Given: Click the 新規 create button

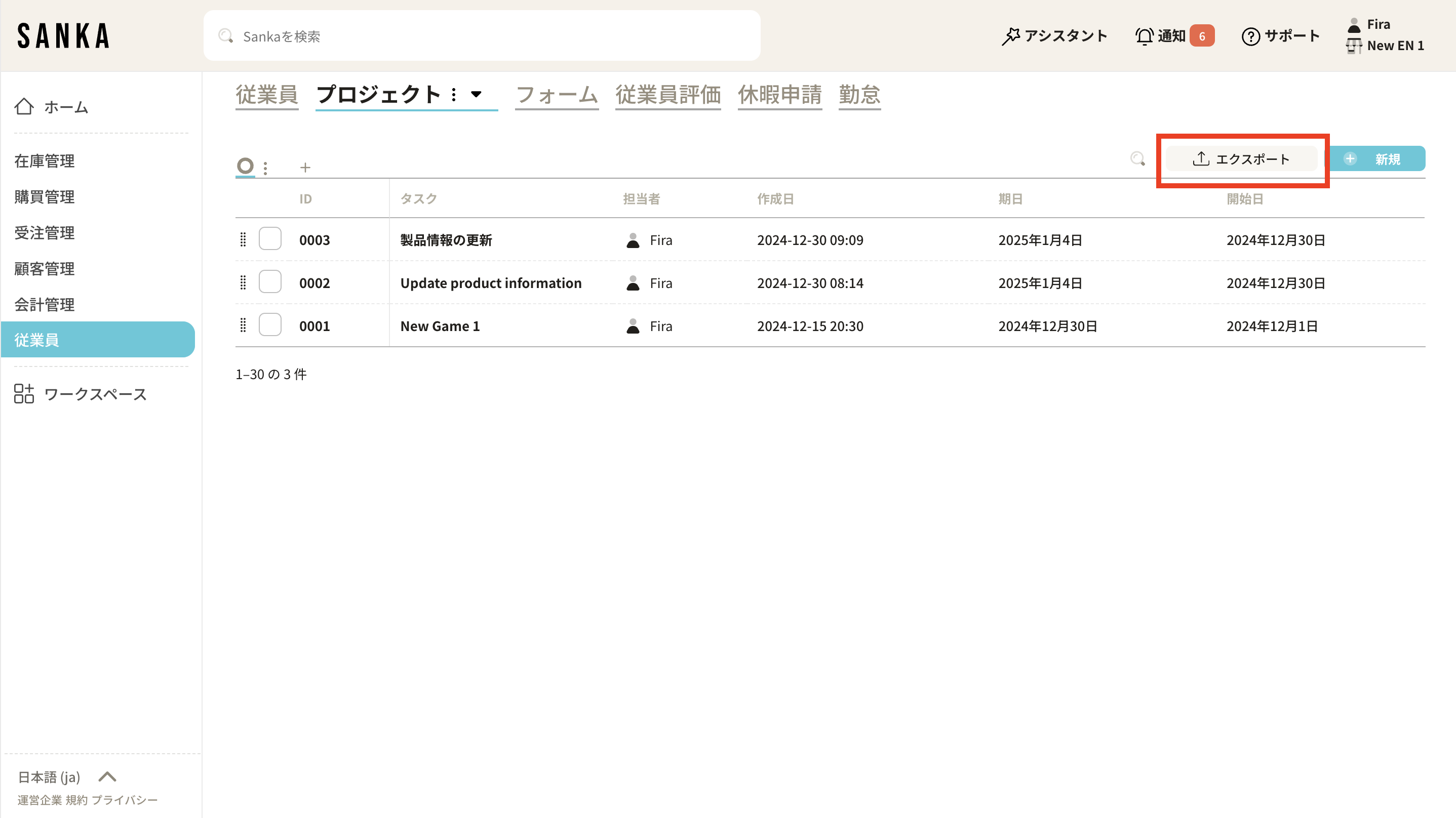Looking at the screenshot, I should tap(1376, 159).
